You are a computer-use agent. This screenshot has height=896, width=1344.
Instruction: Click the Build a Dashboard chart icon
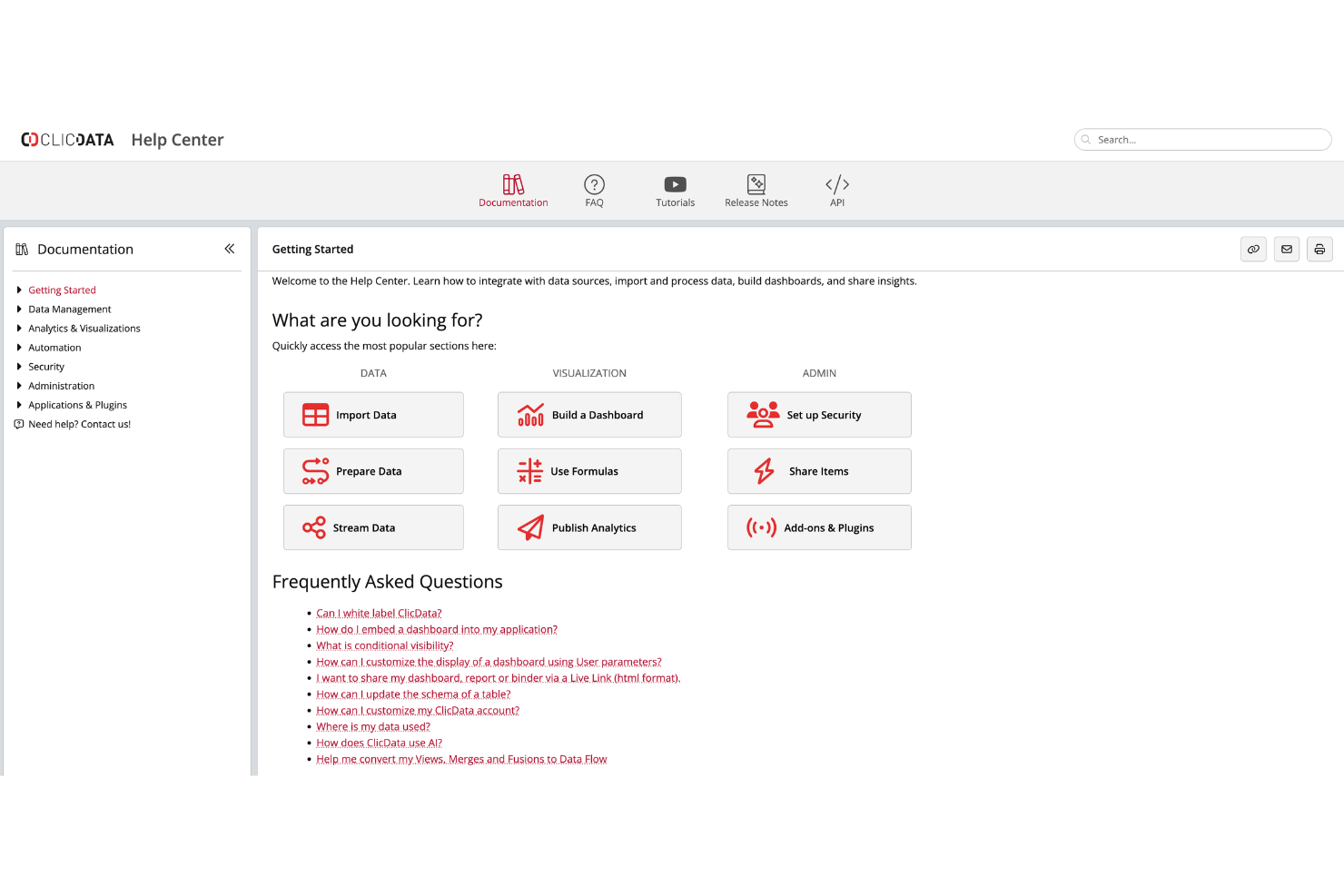click(530, 415)
